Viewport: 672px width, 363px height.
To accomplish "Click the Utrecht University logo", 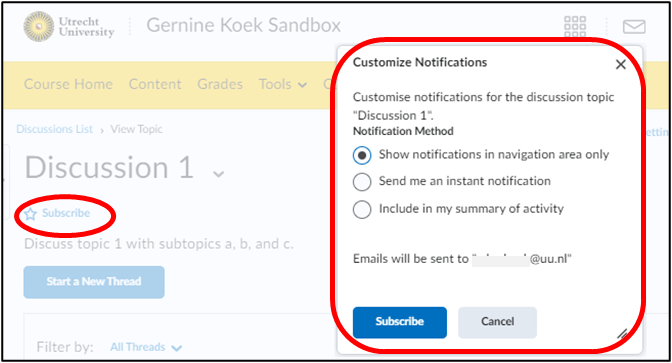I will point(69,27).
